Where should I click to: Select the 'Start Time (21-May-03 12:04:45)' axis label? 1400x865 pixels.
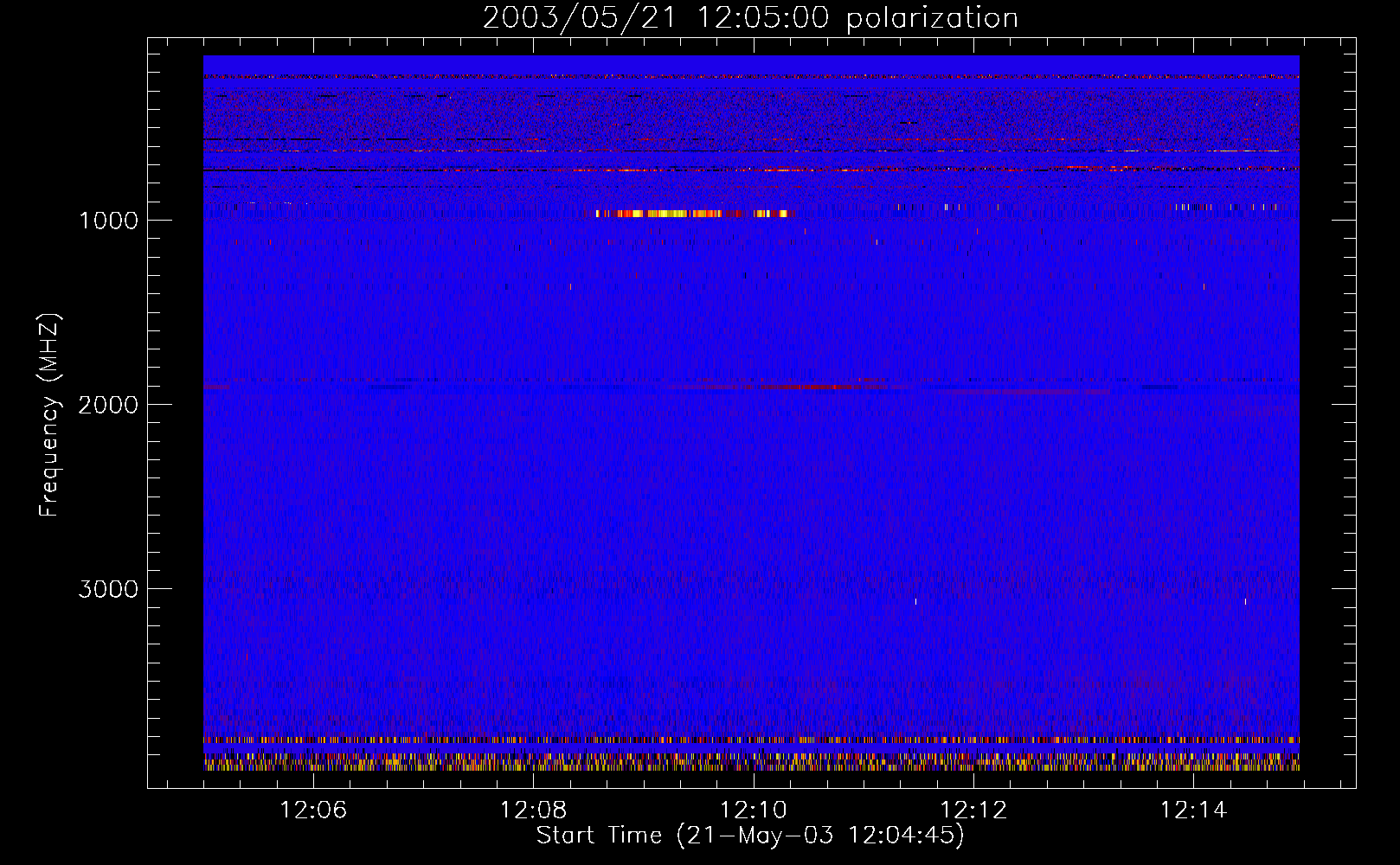click(750, 836)
